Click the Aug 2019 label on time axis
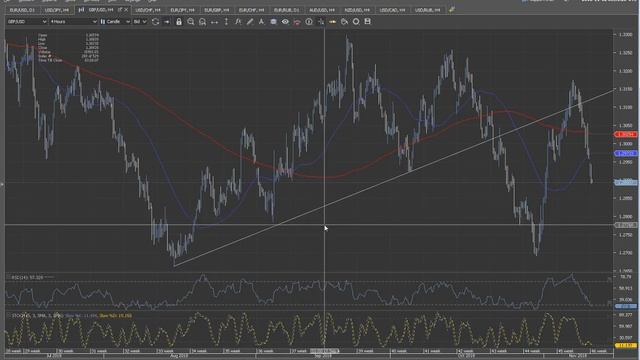The height and width of the screenshot is (360, 640). 179,356
